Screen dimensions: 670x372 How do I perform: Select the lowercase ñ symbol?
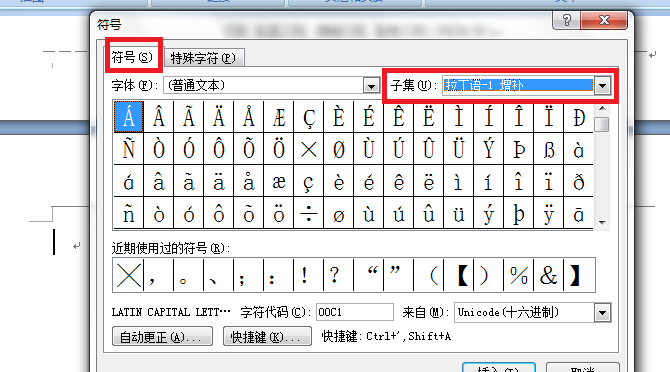point(129,213)
